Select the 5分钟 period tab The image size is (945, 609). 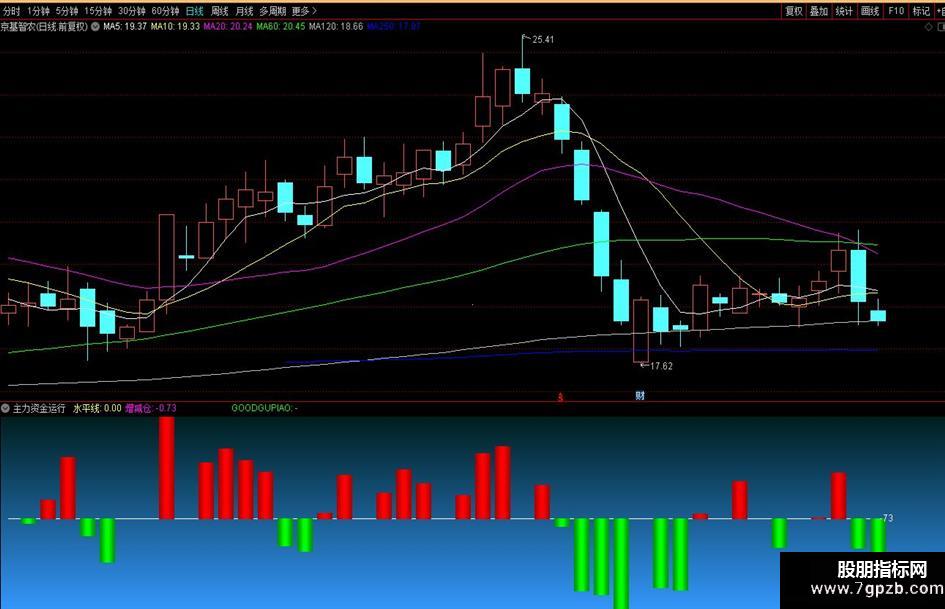point(67,11)
